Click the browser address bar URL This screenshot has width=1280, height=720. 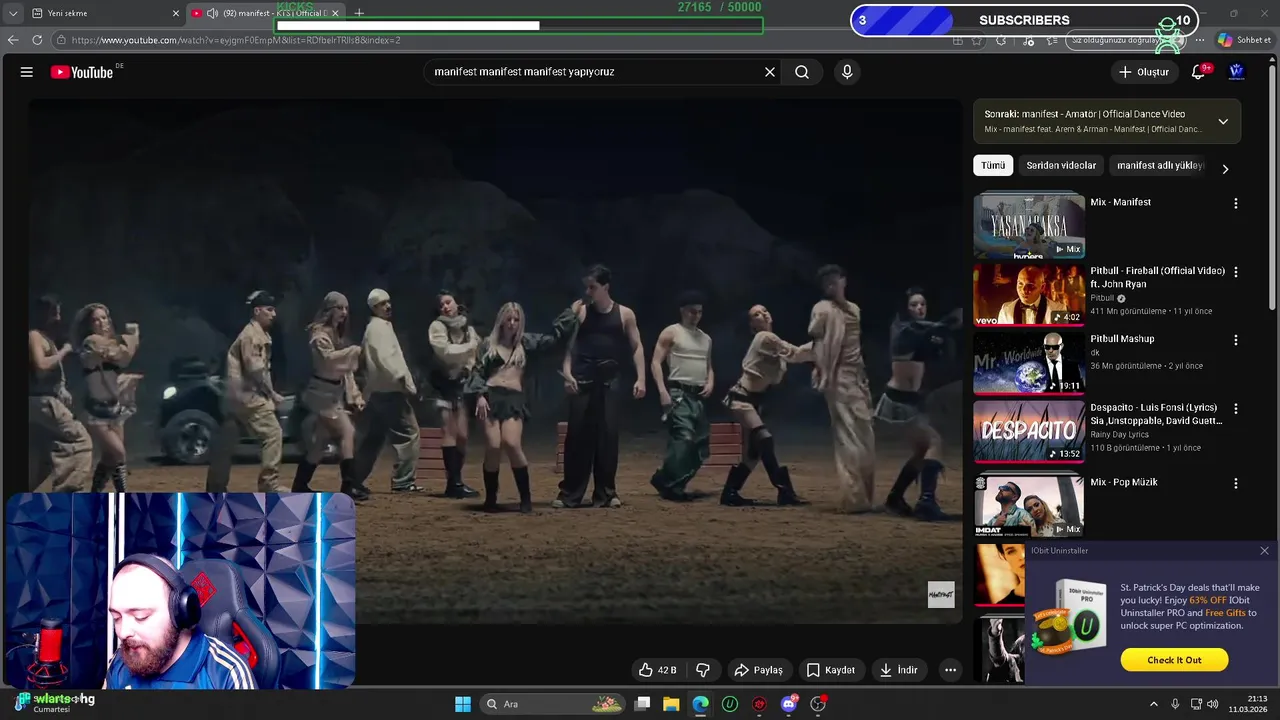tap(236, 40)
